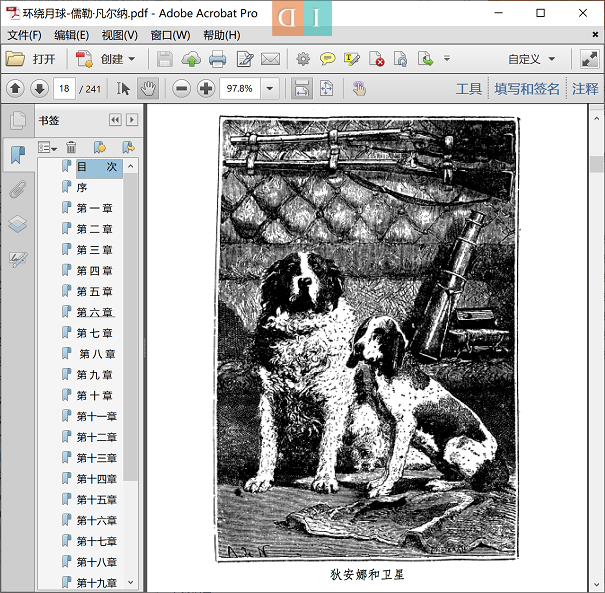Click the Rotate page icon
This screenshot has width=605, height=593.
tap(401, 59)
